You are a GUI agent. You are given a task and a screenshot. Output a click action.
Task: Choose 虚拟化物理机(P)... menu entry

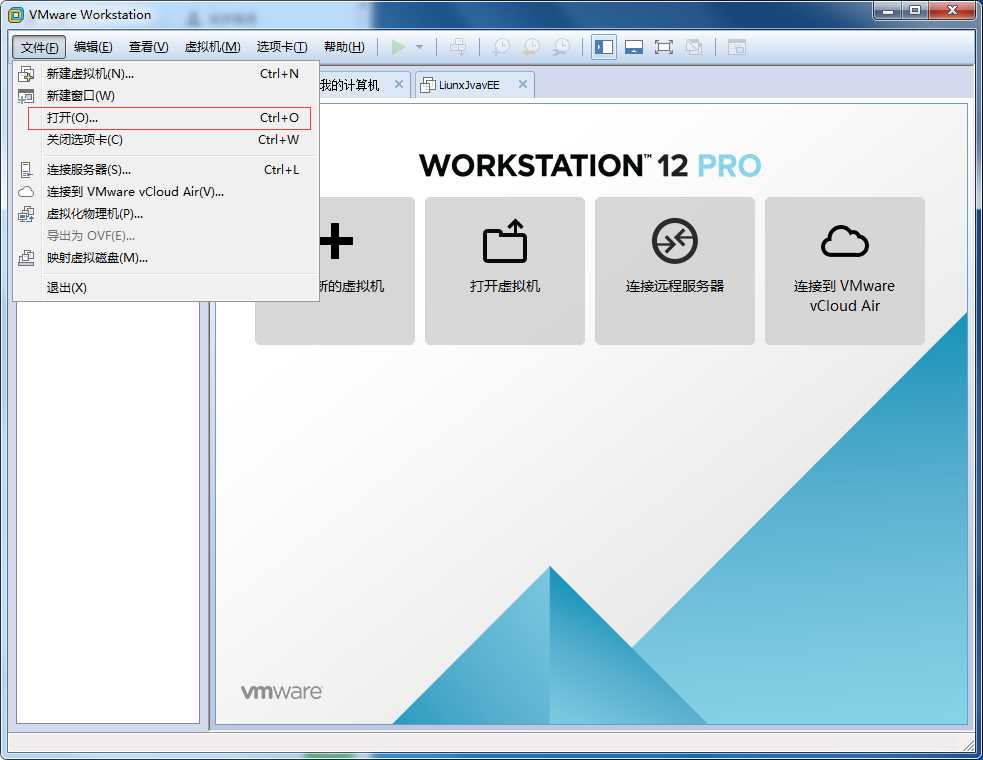click(167, 214)
